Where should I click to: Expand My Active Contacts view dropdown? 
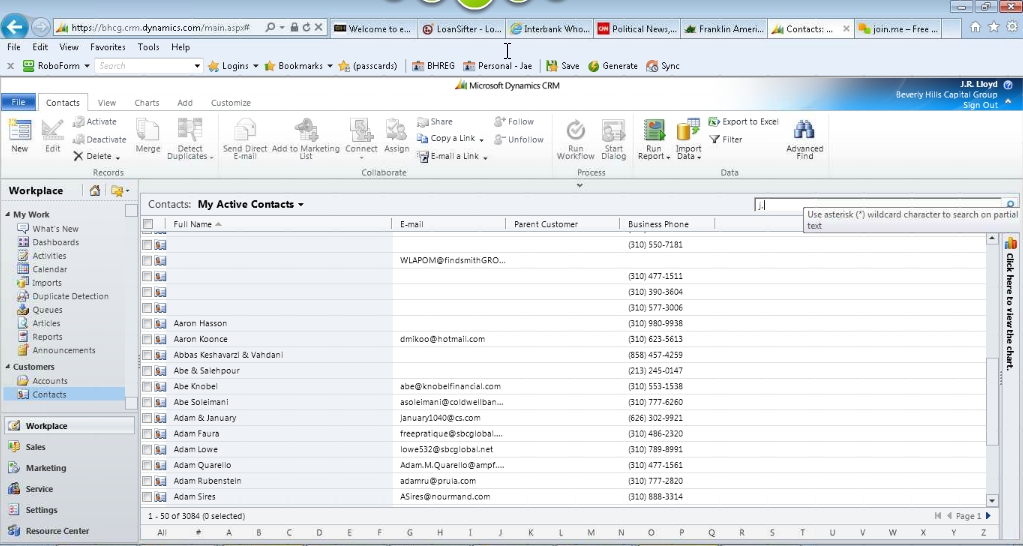click(301, 205)
